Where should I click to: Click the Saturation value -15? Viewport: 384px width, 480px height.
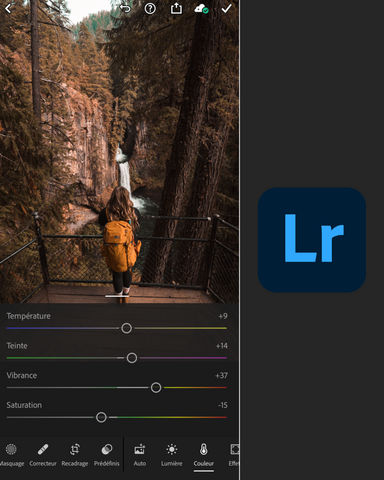click(223, 405)
